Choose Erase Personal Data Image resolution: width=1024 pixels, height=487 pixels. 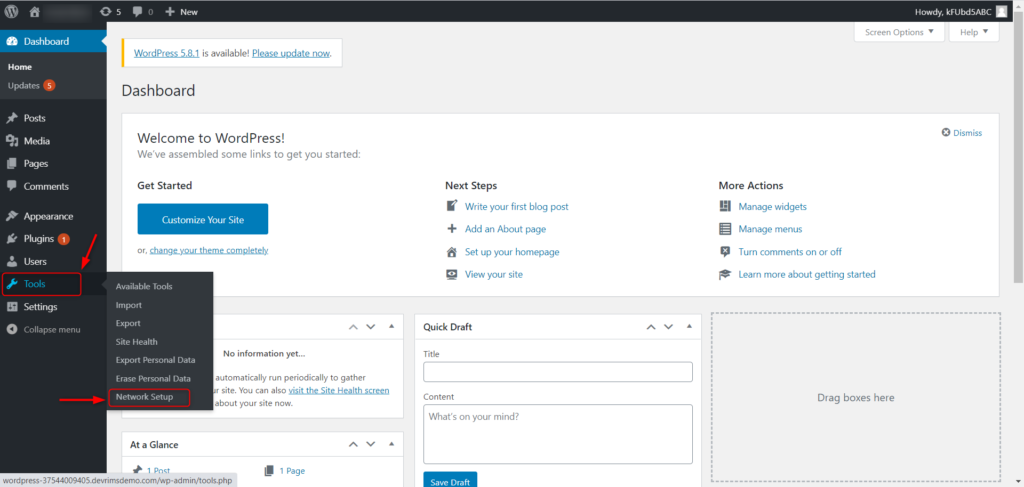[x=153, y=378]
